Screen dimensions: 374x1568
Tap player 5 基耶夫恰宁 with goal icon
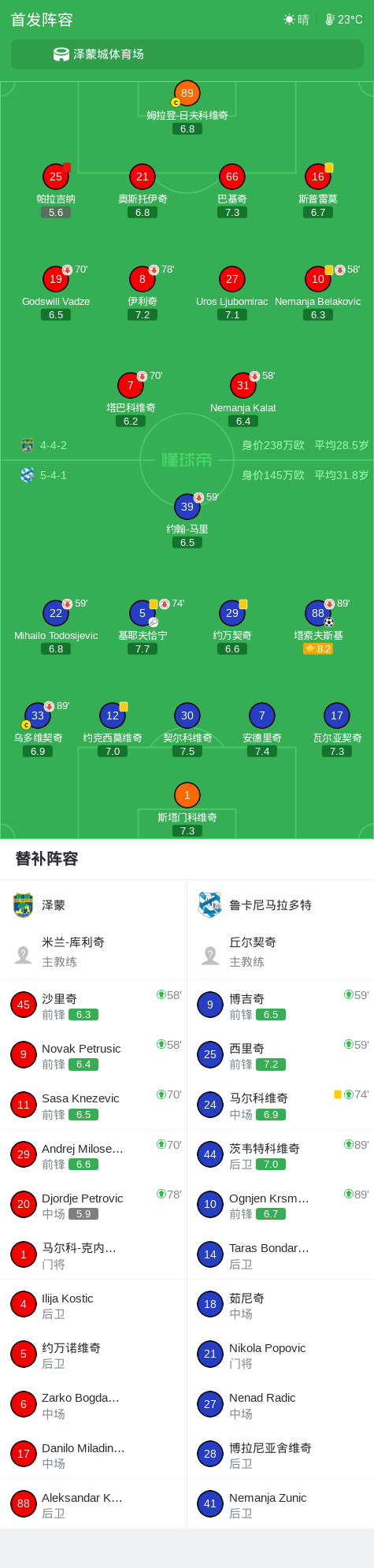coord(143,613)
